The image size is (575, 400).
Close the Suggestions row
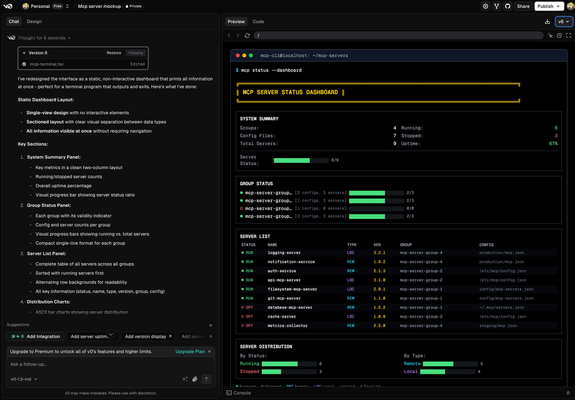pyautogui.click(x=210, y=325)
